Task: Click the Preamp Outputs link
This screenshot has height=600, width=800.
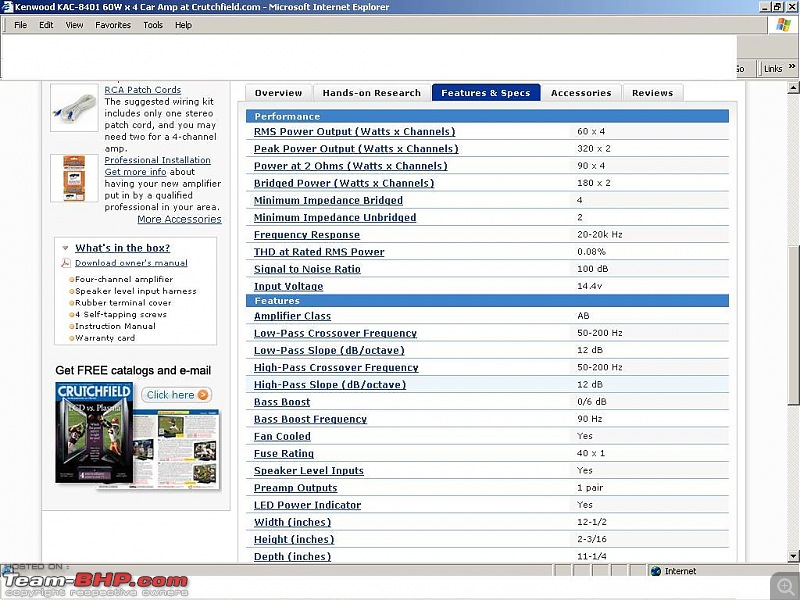Action: (x=296, y=488)
